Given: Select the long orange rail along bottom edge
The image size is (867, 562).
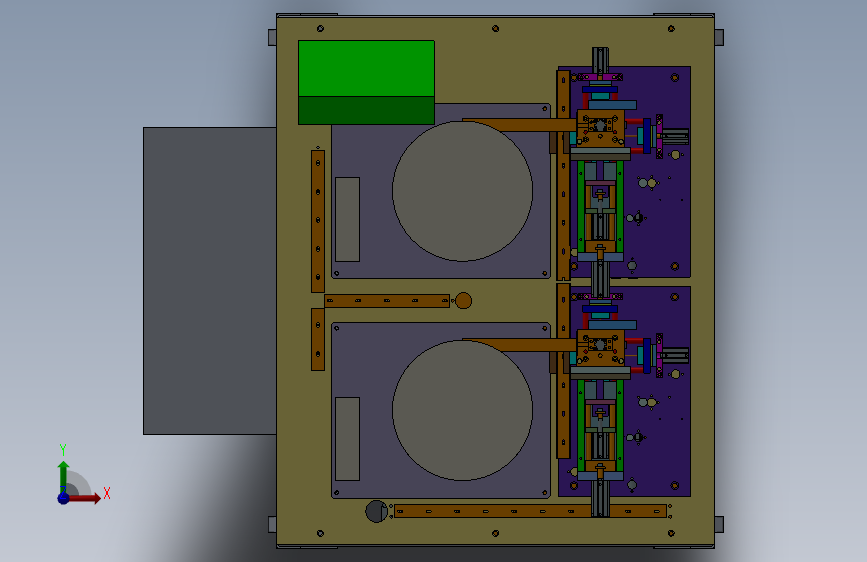Looking at the screenshot, I should coord(530,512).
